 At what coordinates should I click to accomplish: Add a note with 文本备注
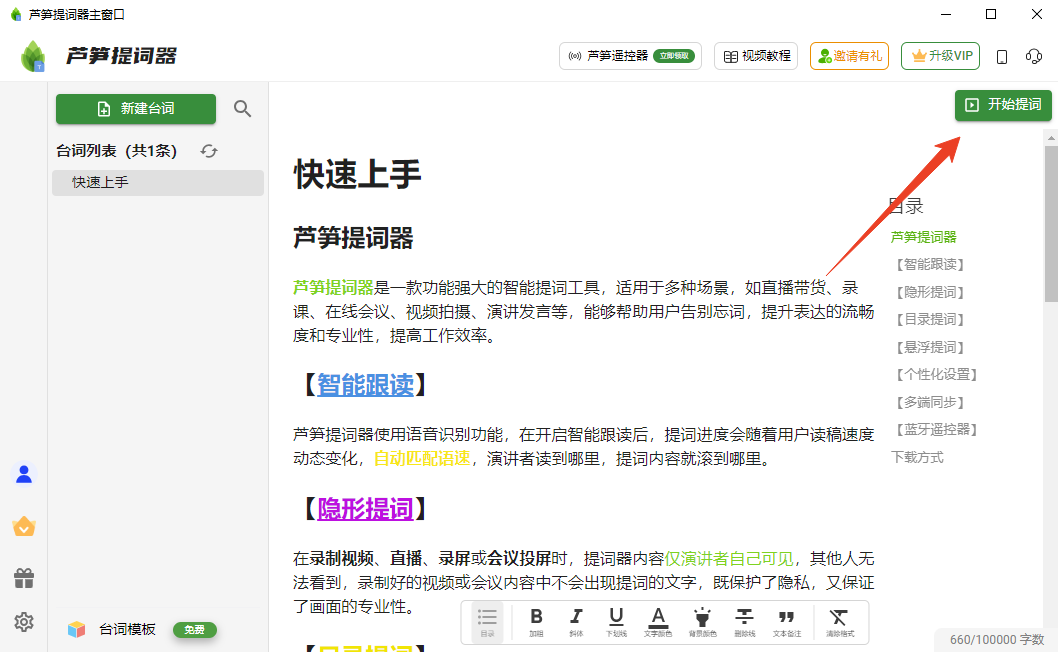point(787,621)
